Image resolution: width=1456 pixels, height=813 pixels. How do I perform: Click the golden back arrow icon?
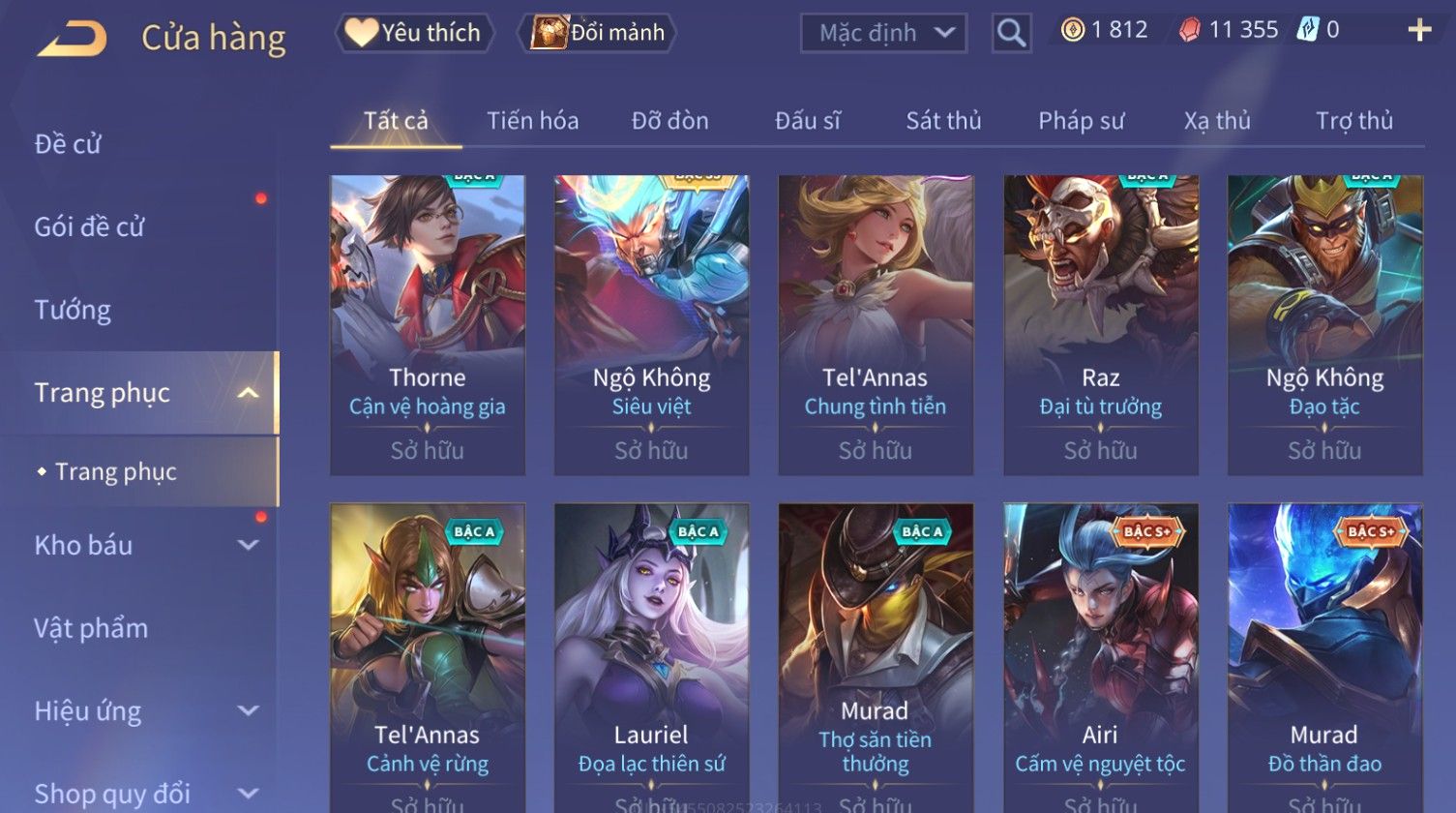point(74,38)
